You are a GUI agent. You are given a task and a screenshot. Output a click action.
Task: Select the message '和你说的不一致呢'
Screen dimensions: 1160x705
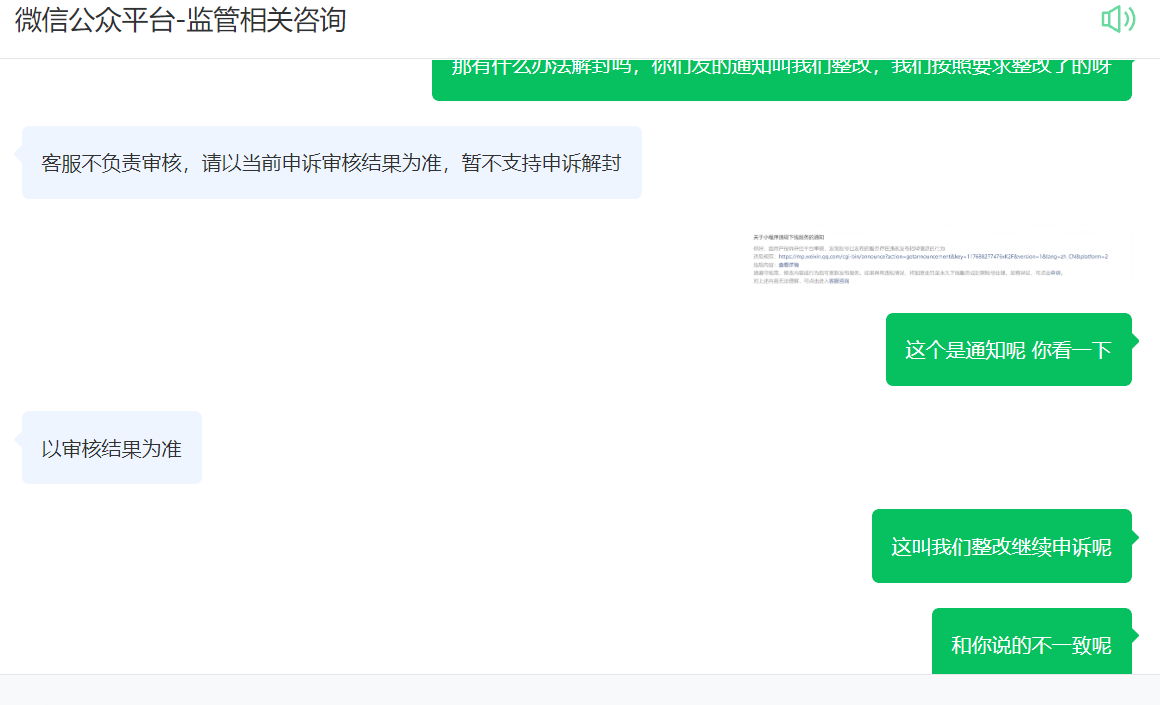1031,642
